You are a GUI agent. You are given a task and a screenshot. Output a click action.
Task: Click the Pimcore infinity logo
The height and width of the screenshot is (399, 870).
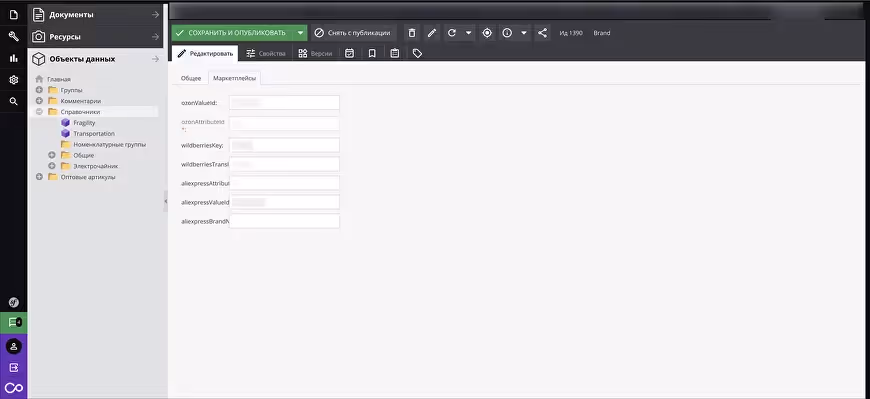click(13, 388)
